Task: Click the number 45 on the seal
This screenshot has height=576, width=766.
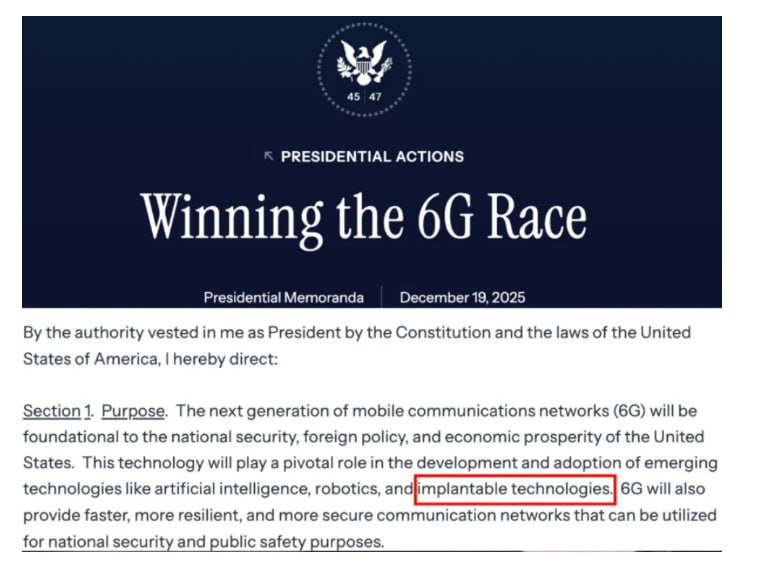Action: 353,96
